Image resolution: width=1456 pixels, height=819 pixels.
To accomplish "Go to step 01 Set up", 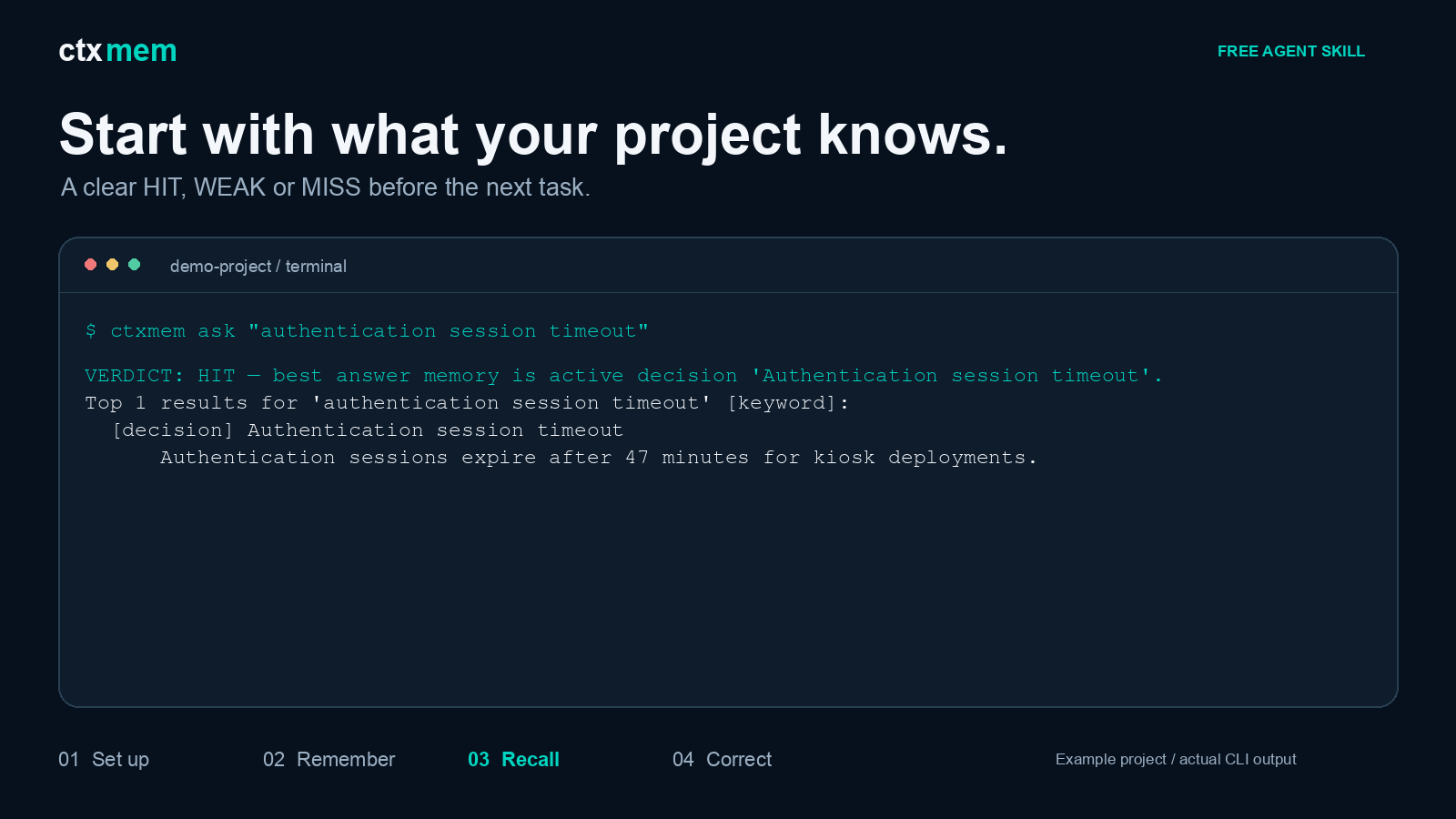I will click(x=104, y=759).
